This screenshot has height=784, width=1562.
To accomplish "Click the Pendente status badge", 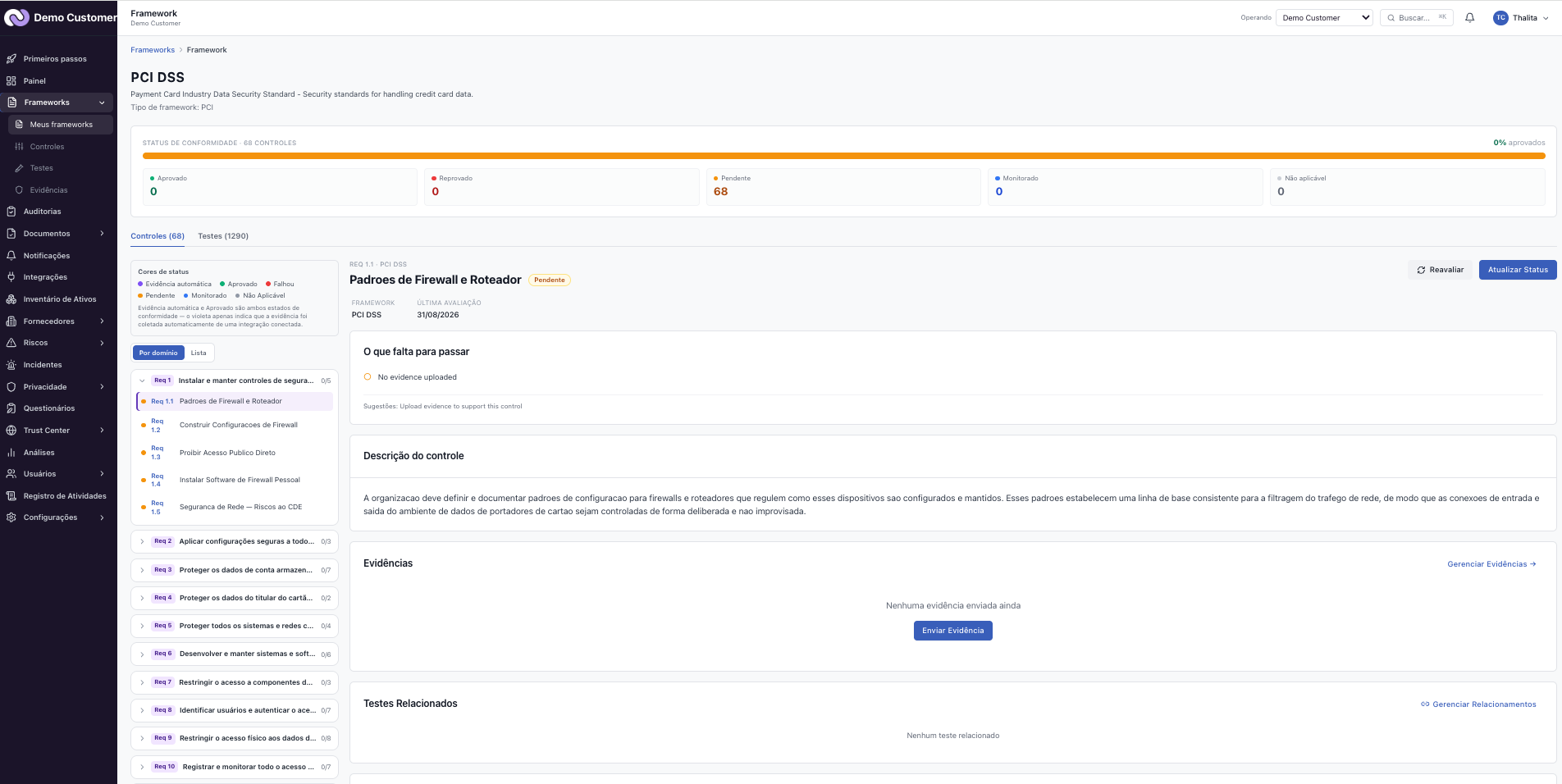I will [549, 280].
